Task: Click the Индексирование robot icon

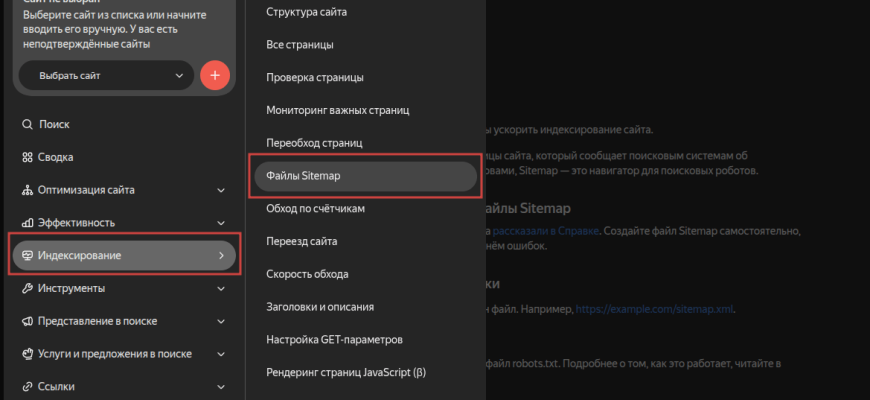Action: tap(26, 256)
